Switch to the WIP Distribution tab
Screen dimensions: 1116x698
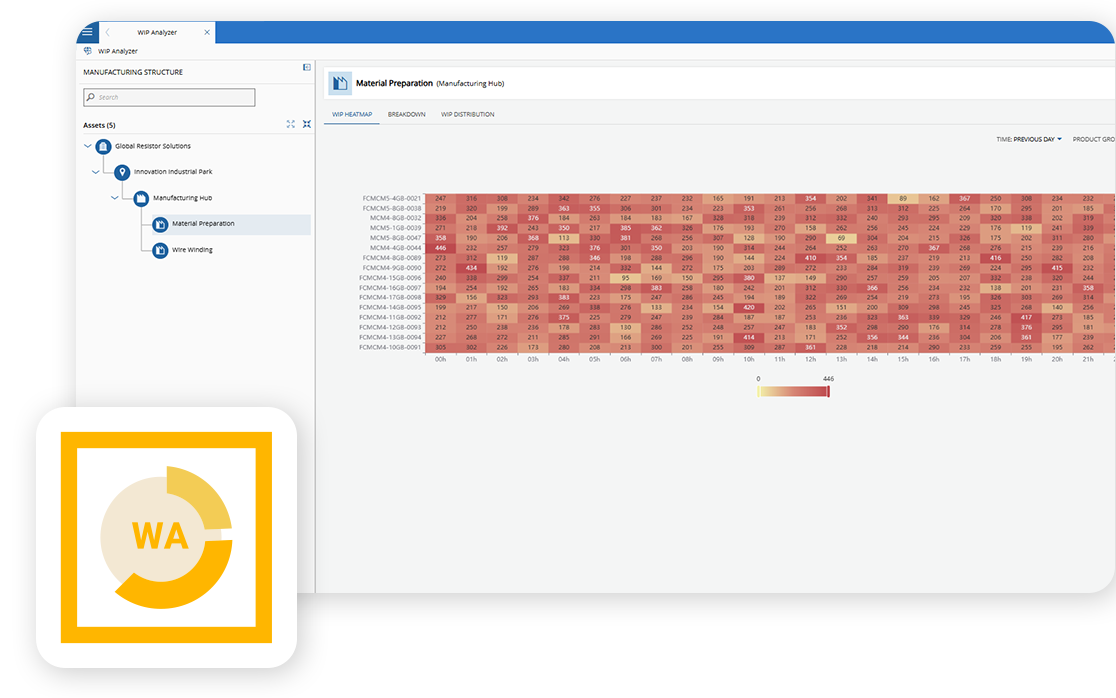(467, 114)
